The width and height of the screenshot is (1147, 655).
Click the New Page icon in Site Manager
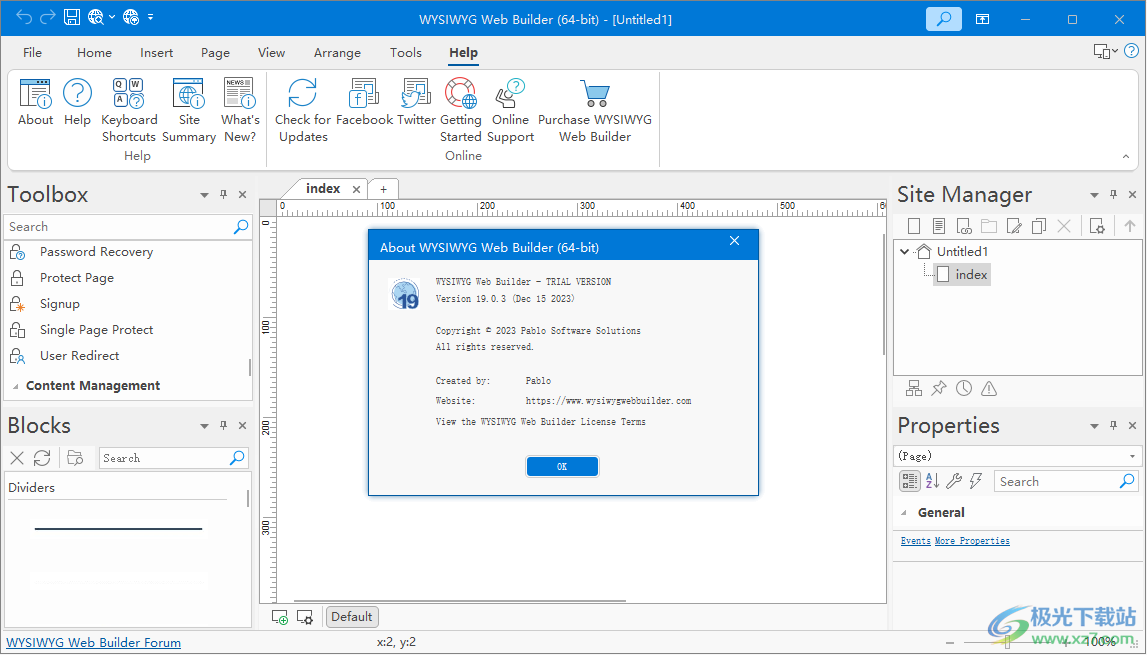pyautogui.click(x=913, y=225)
